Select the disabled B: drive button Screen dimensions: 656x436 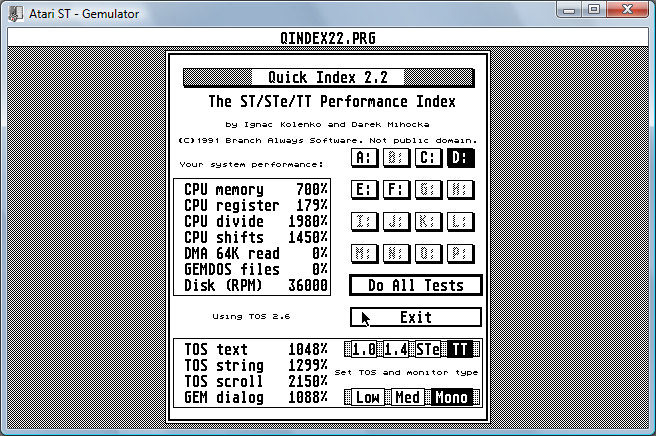(396, 158)
